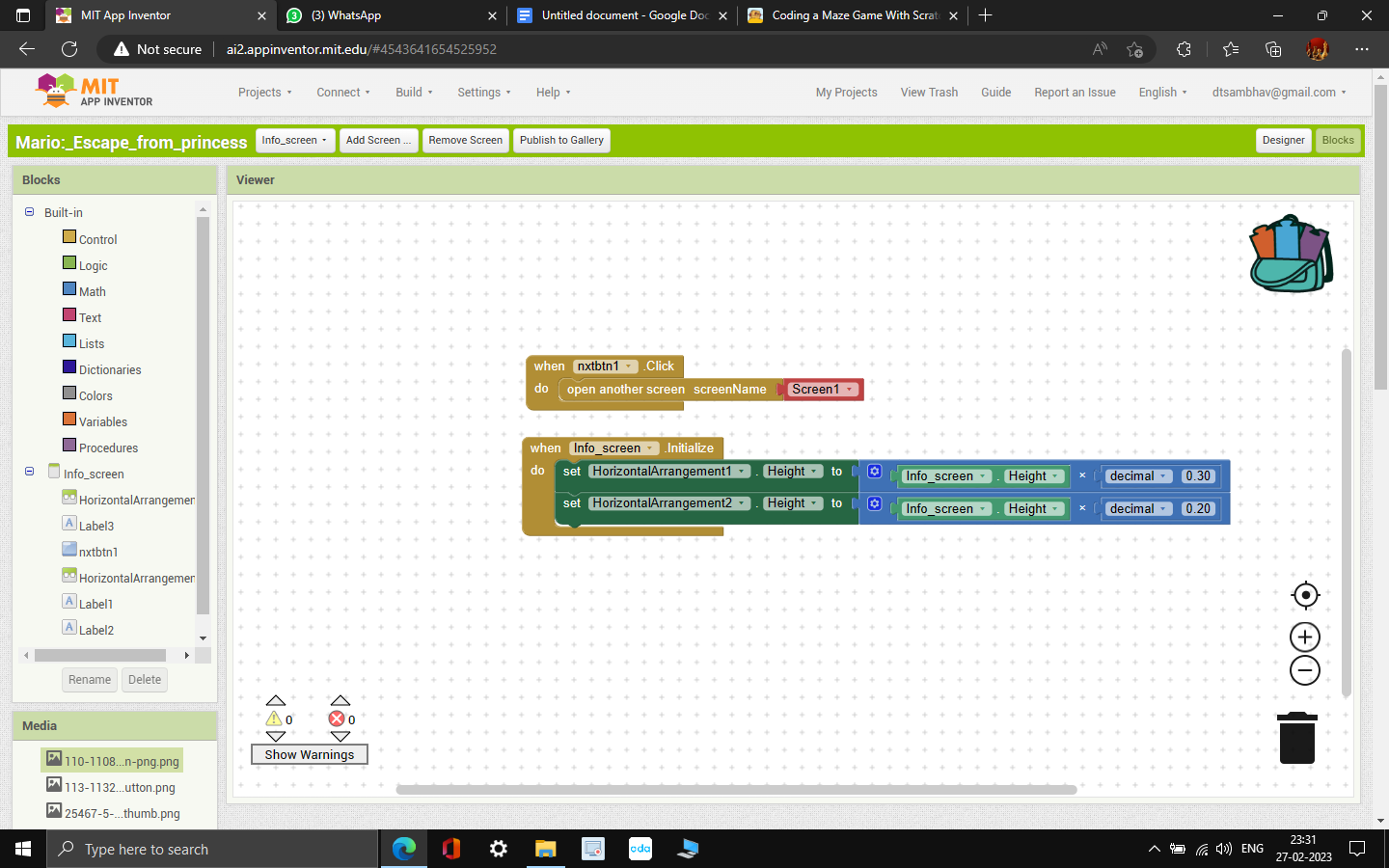1389x868 pixels.
Task: Open Microsoft Edge from the taskbar
Action: 404,849
